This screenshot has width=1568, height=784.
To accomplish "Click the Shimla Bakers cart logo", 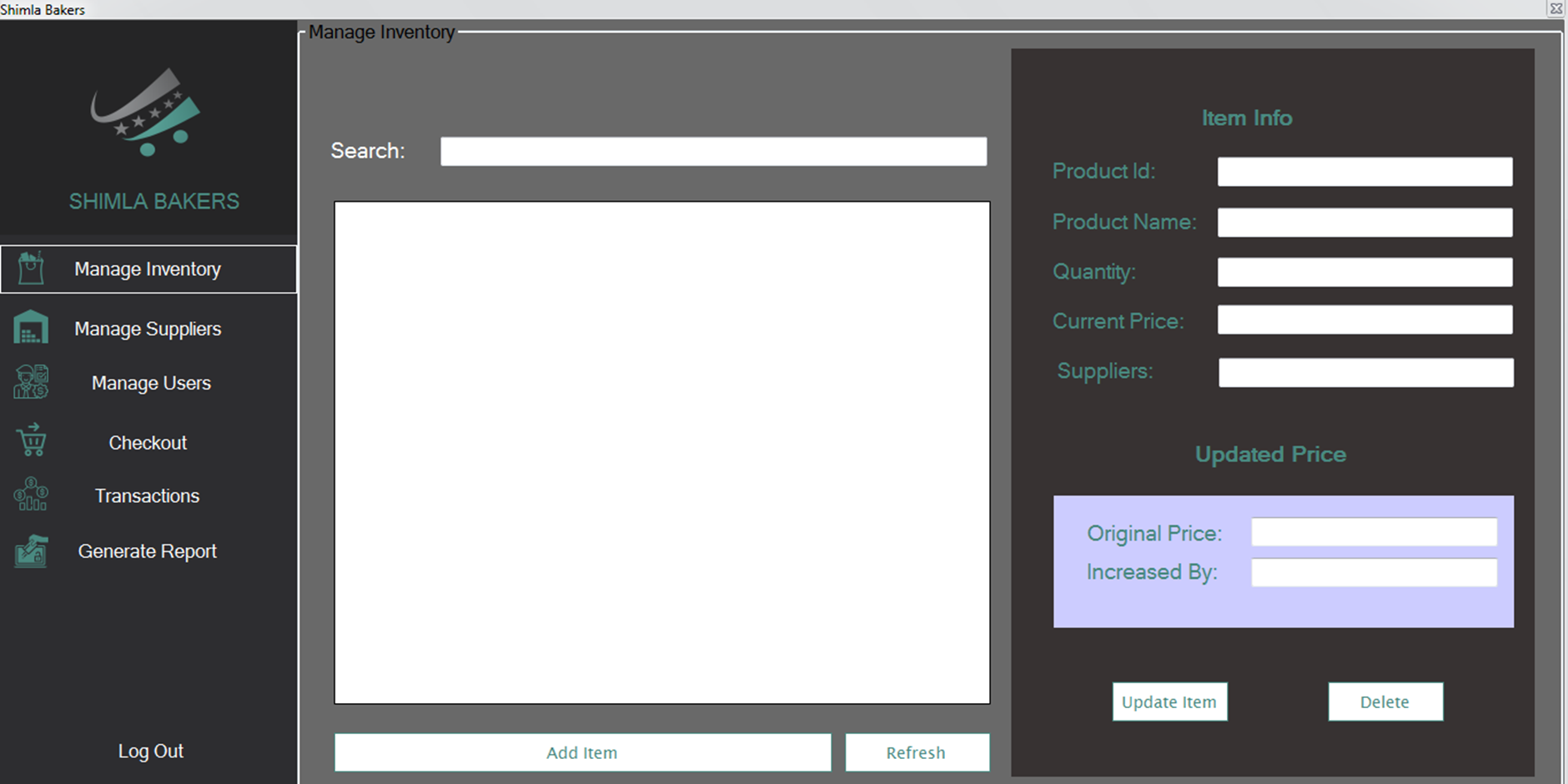I will pyautogui.click(x=146, y=113).
